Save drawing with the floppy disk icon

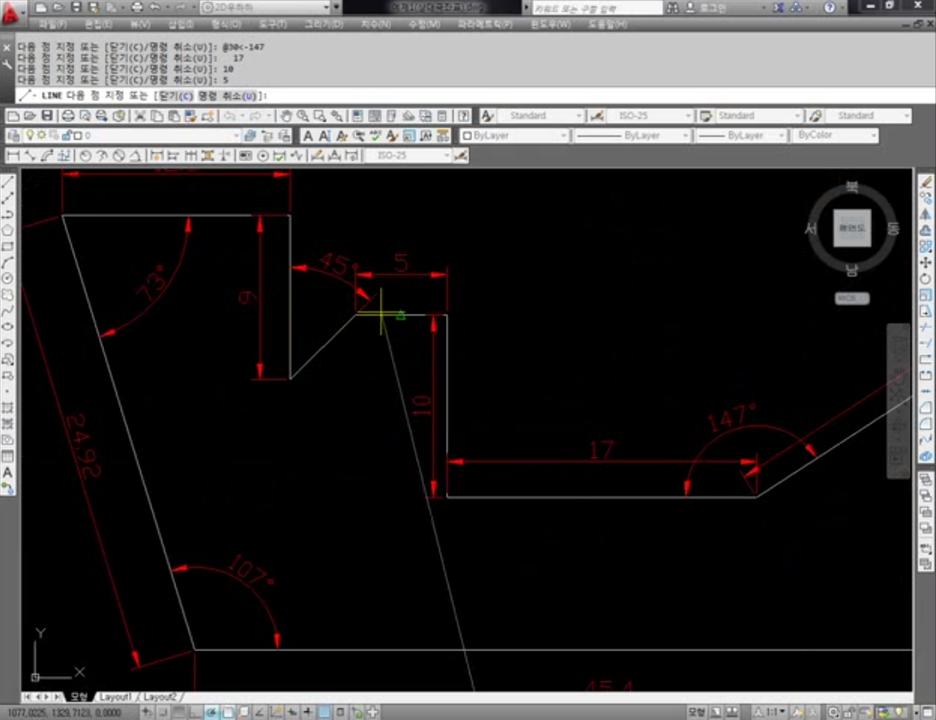pos(47,116)
